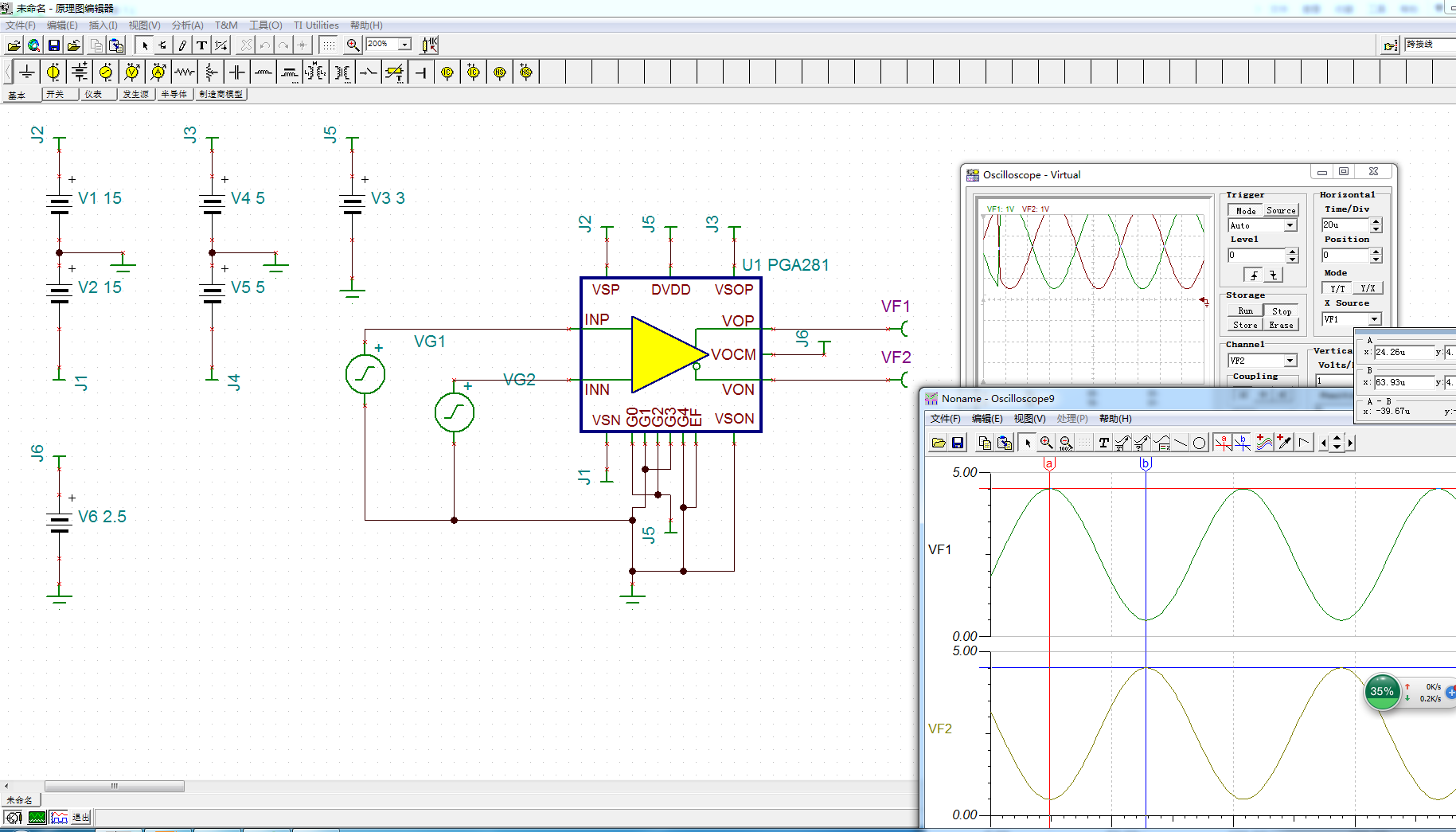
Task: Toggle Y/T horizontal mode on oscilloscope
Action: pyautogui.click(x=1337, y=288)
